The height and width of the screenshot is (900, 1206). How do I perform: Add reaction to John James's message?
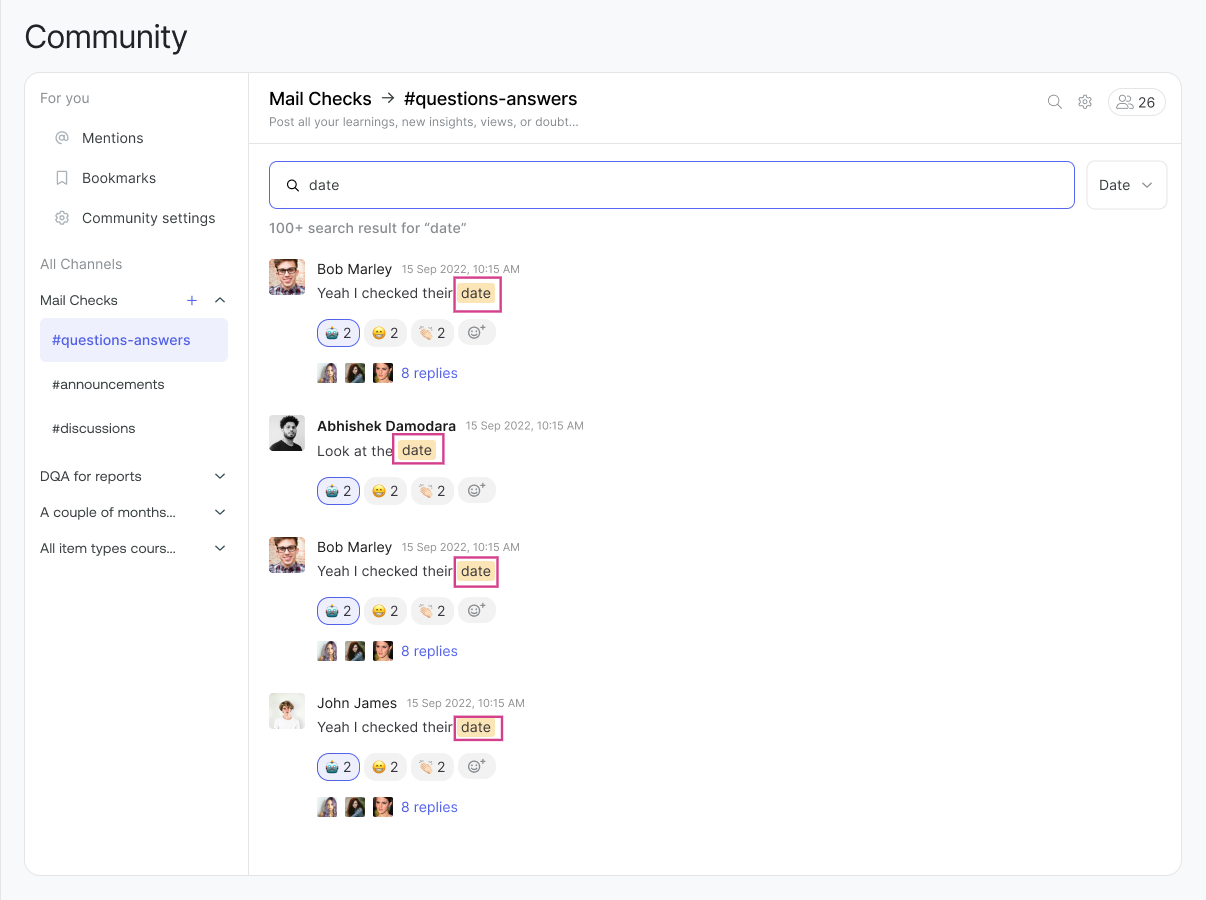point(477,766)
